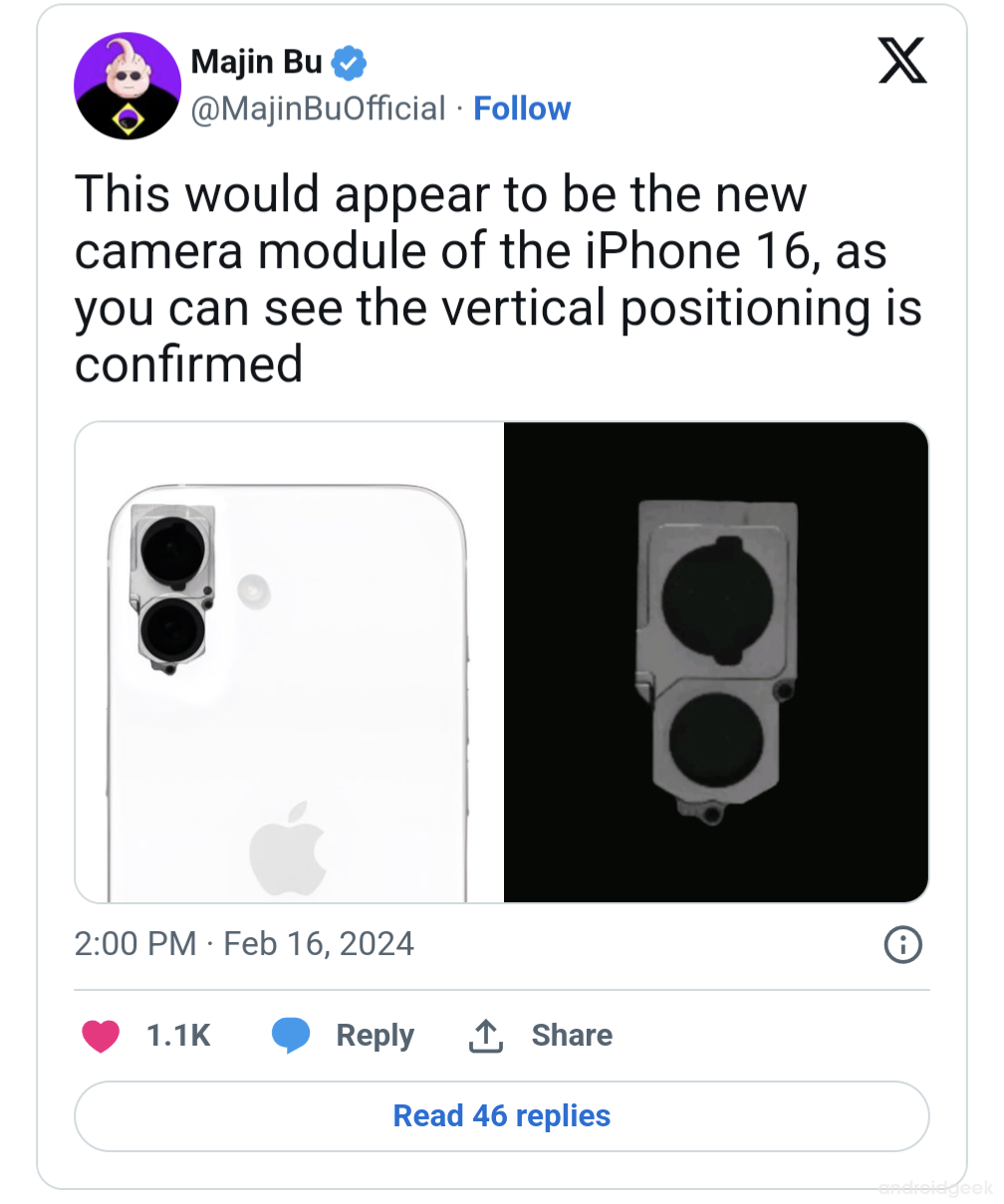Click the Read 46 replies button
The height and width of the screenshot is (1204, 1004).
[502, 1115]
